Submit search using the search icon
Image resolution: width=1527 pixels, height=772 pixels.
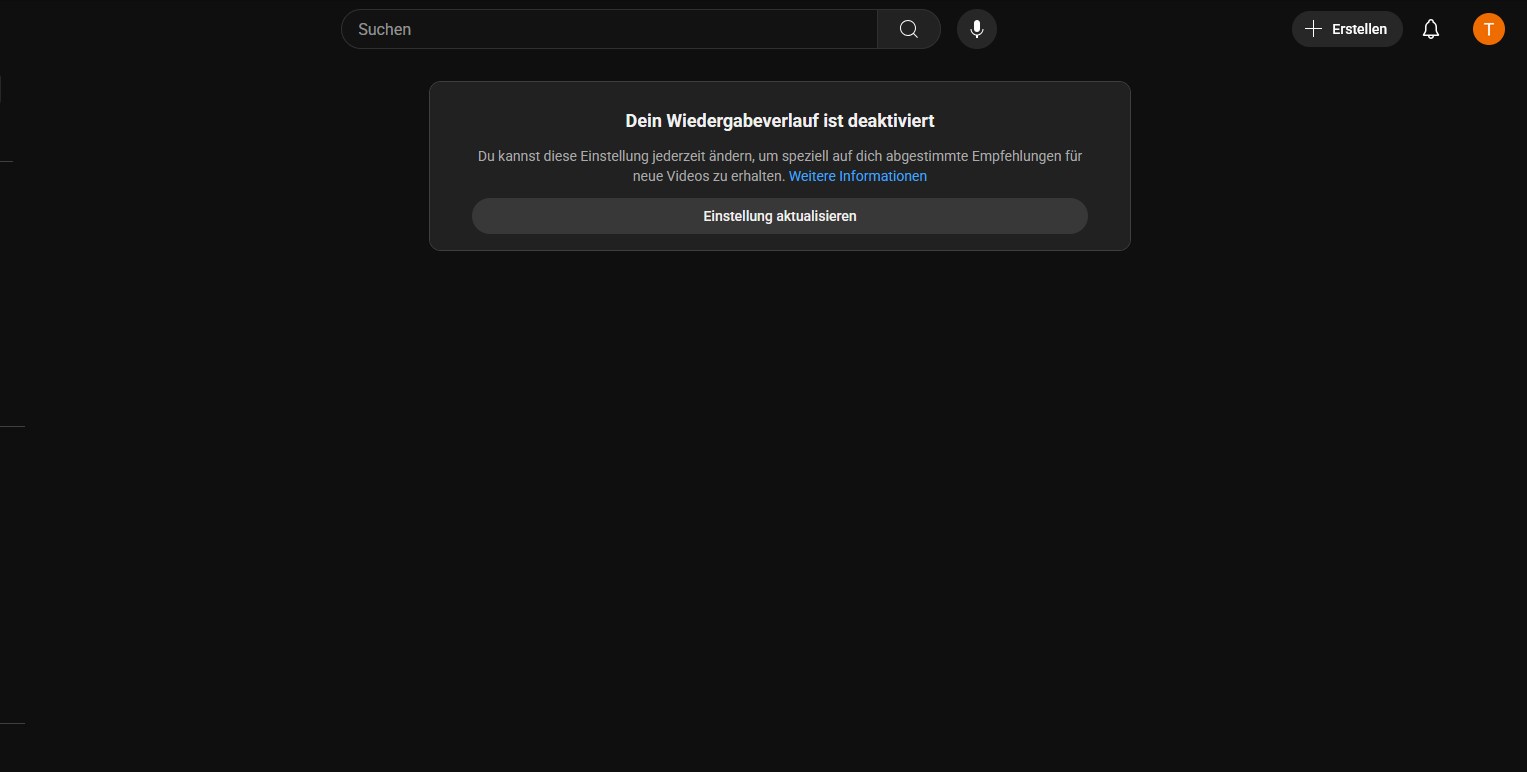coord(908,29)
